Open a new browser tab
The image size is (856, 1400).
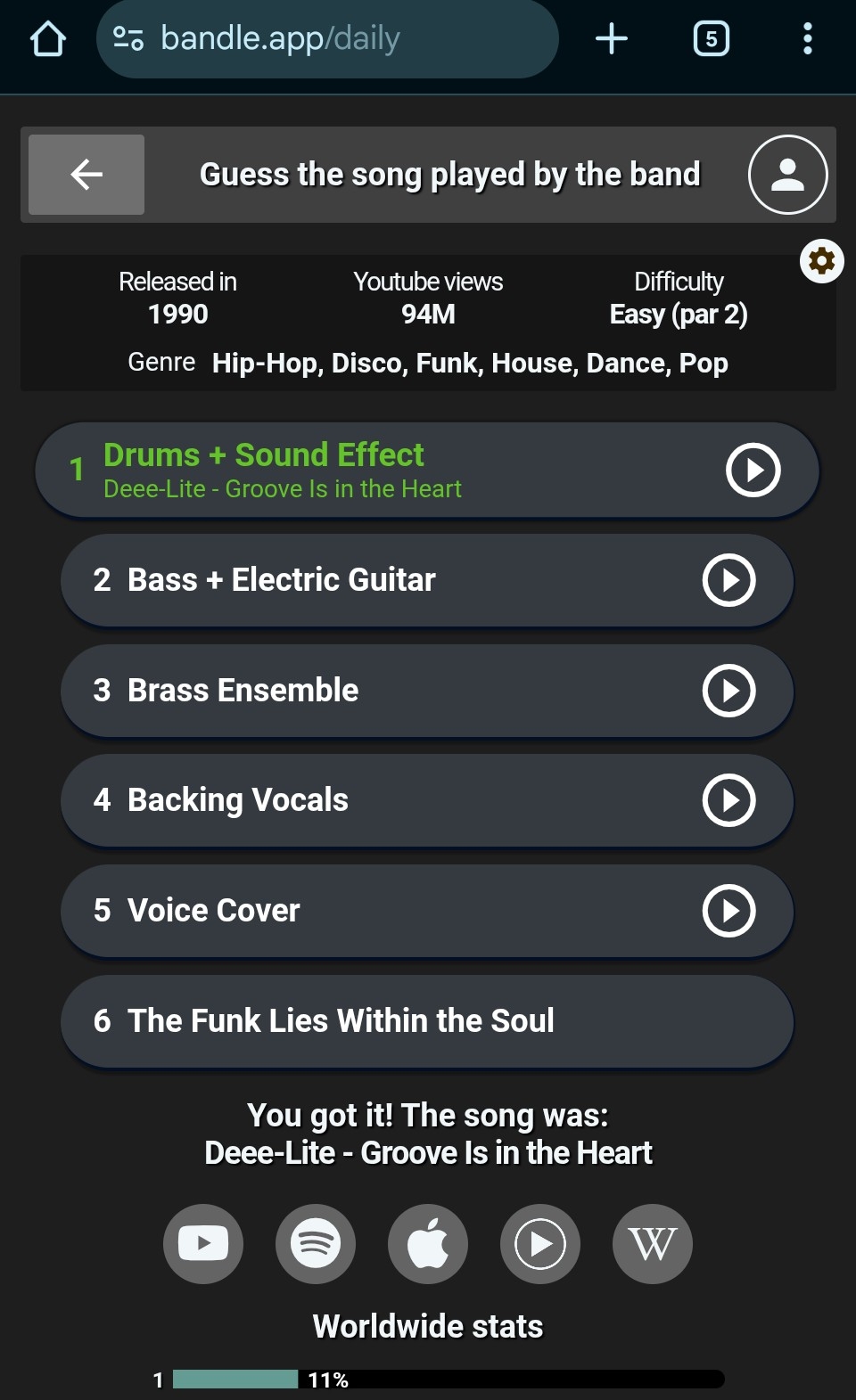click(x=612, y=39)
